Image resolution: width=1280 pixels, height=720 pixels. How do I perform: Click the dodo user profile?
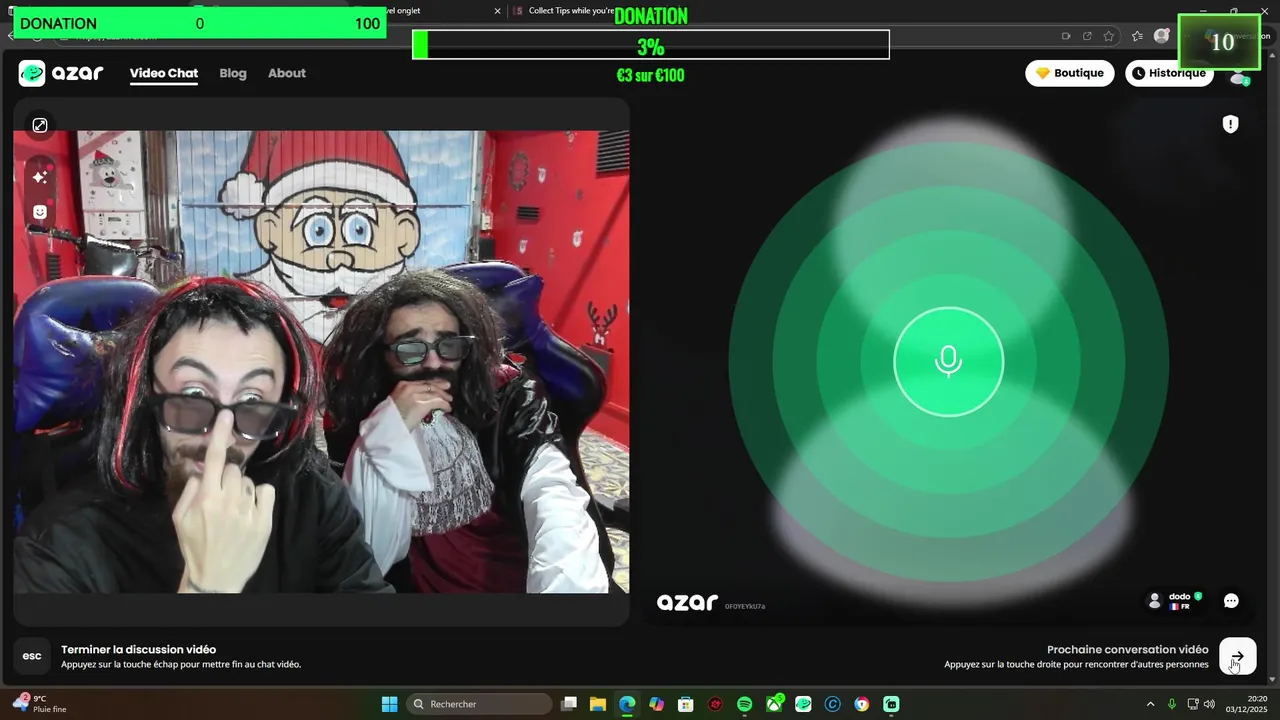[1175, 601]
